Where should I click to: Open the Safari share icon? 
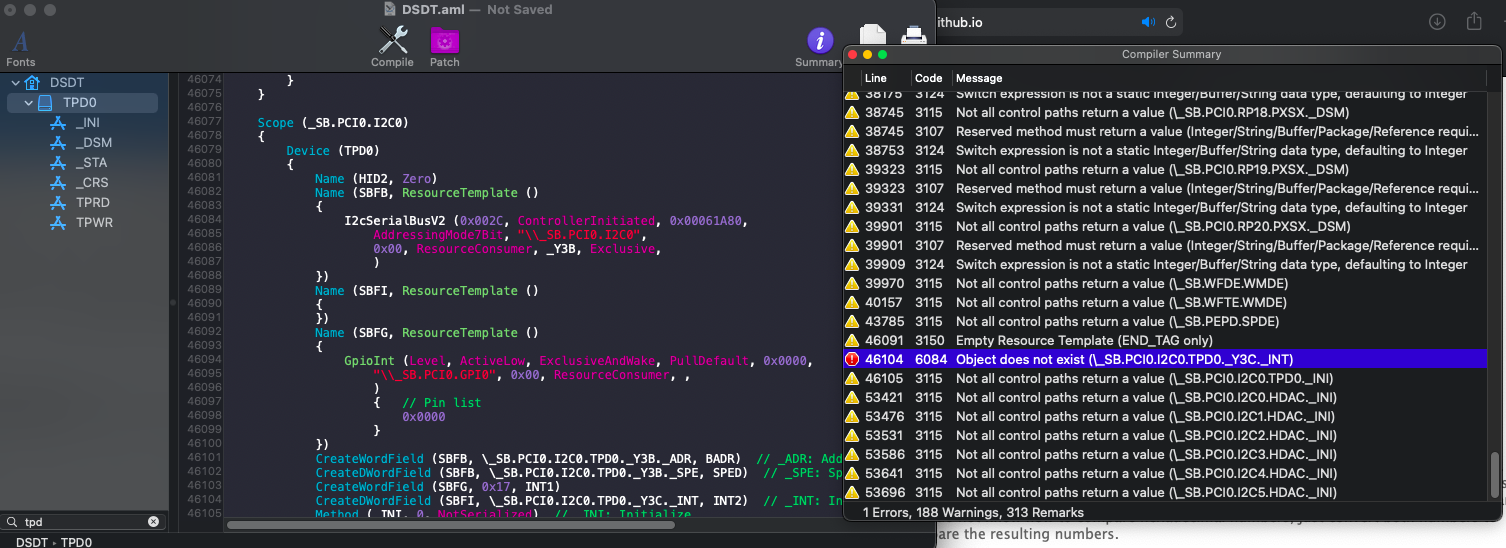1474,22
